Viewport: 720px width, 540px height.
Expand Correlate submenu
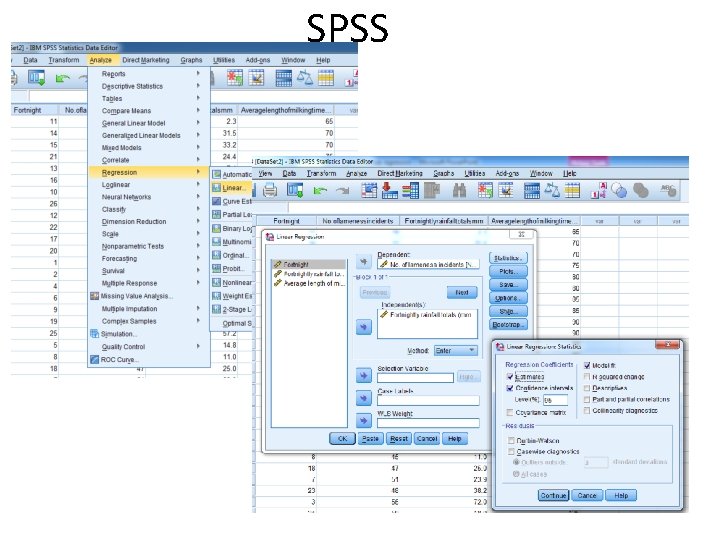point(149,160)
